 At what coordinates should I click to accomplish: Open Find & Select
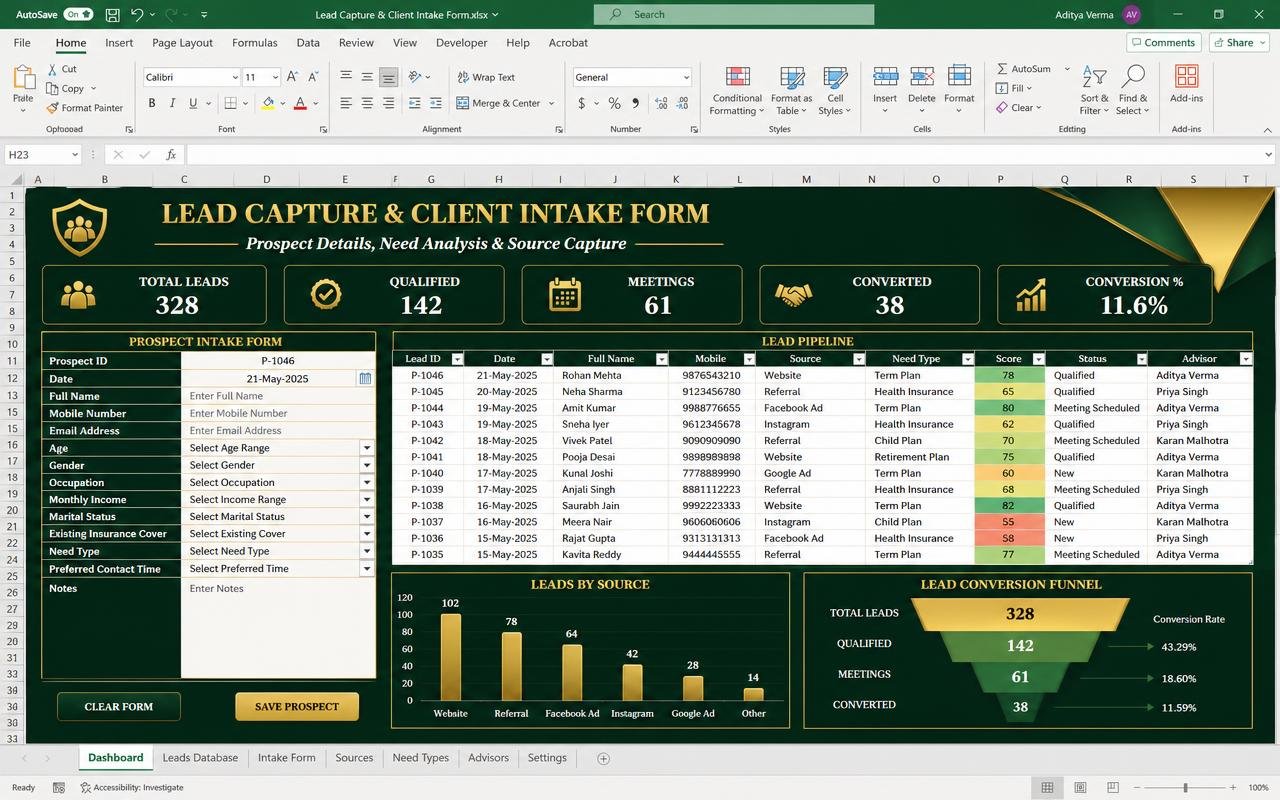1133,90
